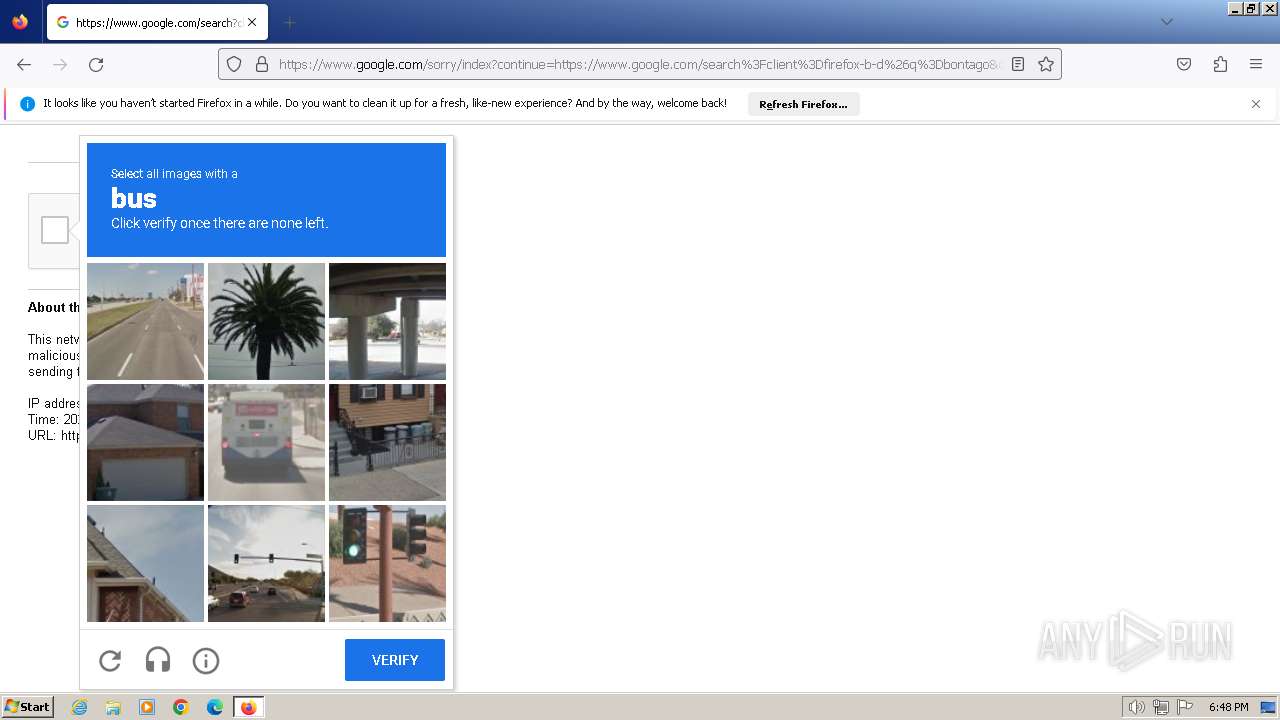Click the VERIFY button
1280x720 pixels.
pos(395,660)
